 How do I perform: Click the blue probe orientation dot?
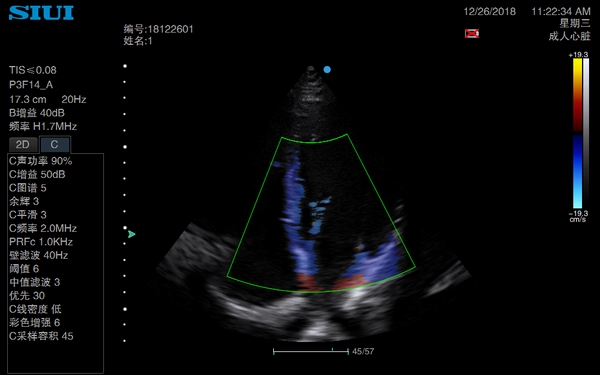pyautogui.click(x=327, y=70)
